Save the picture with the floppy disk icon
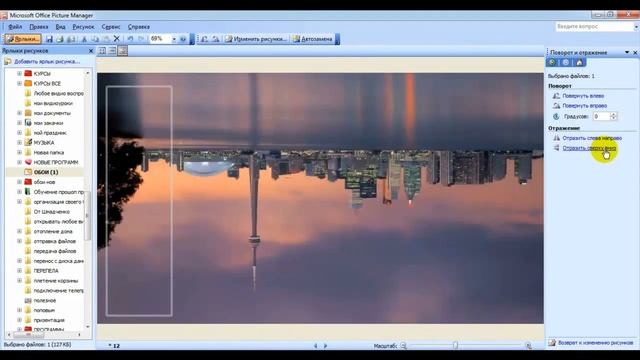The image size is (640, 360). (x=49, y=39)
